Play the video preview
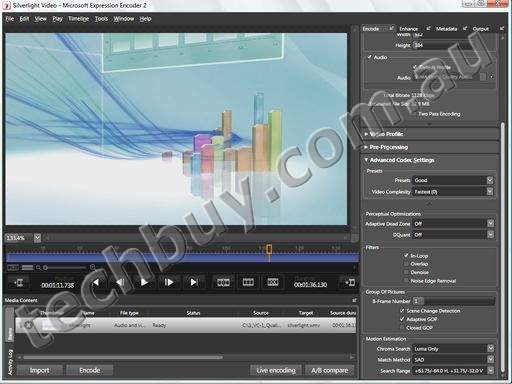512x384 pixels. [x=144, y=282]
